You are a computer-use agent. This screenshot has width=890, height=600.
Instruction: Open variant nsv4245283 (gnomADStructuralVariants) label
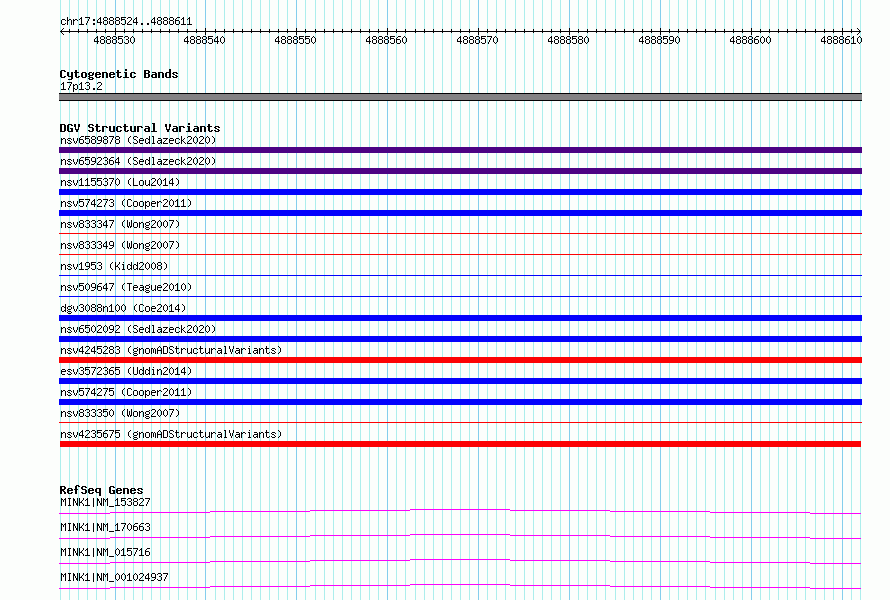(x=171, y=350)
